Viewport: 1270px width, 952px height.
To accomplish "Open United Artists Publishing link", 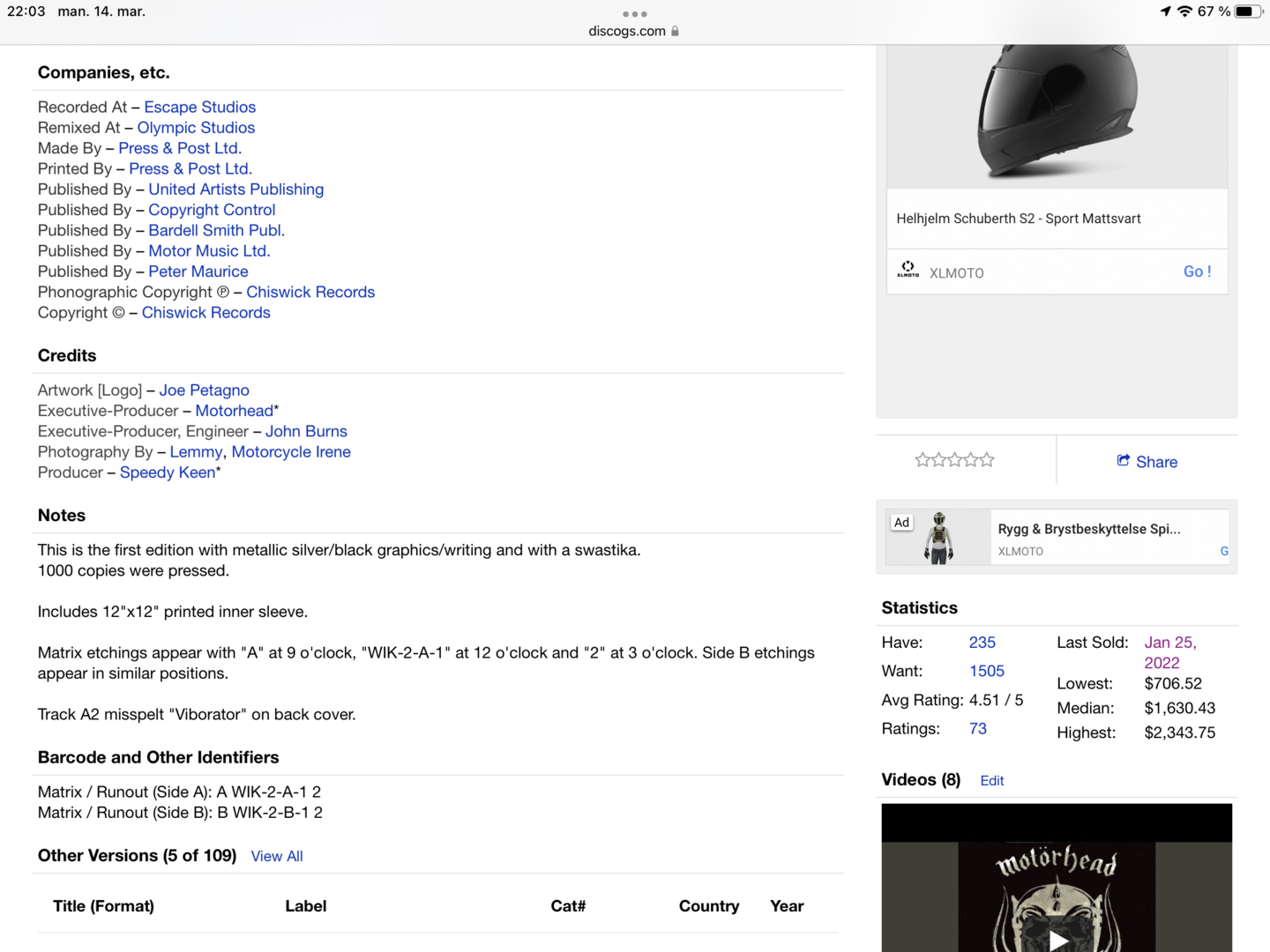I will tap(236, 190).
